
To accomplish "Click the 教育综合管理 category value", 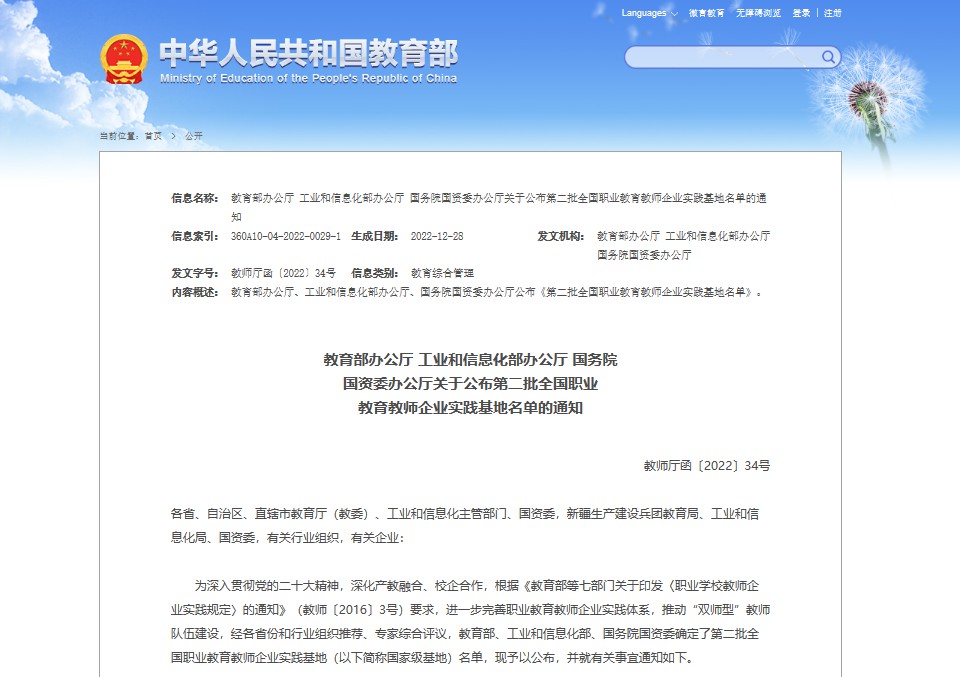I will [x=442, y=273].
